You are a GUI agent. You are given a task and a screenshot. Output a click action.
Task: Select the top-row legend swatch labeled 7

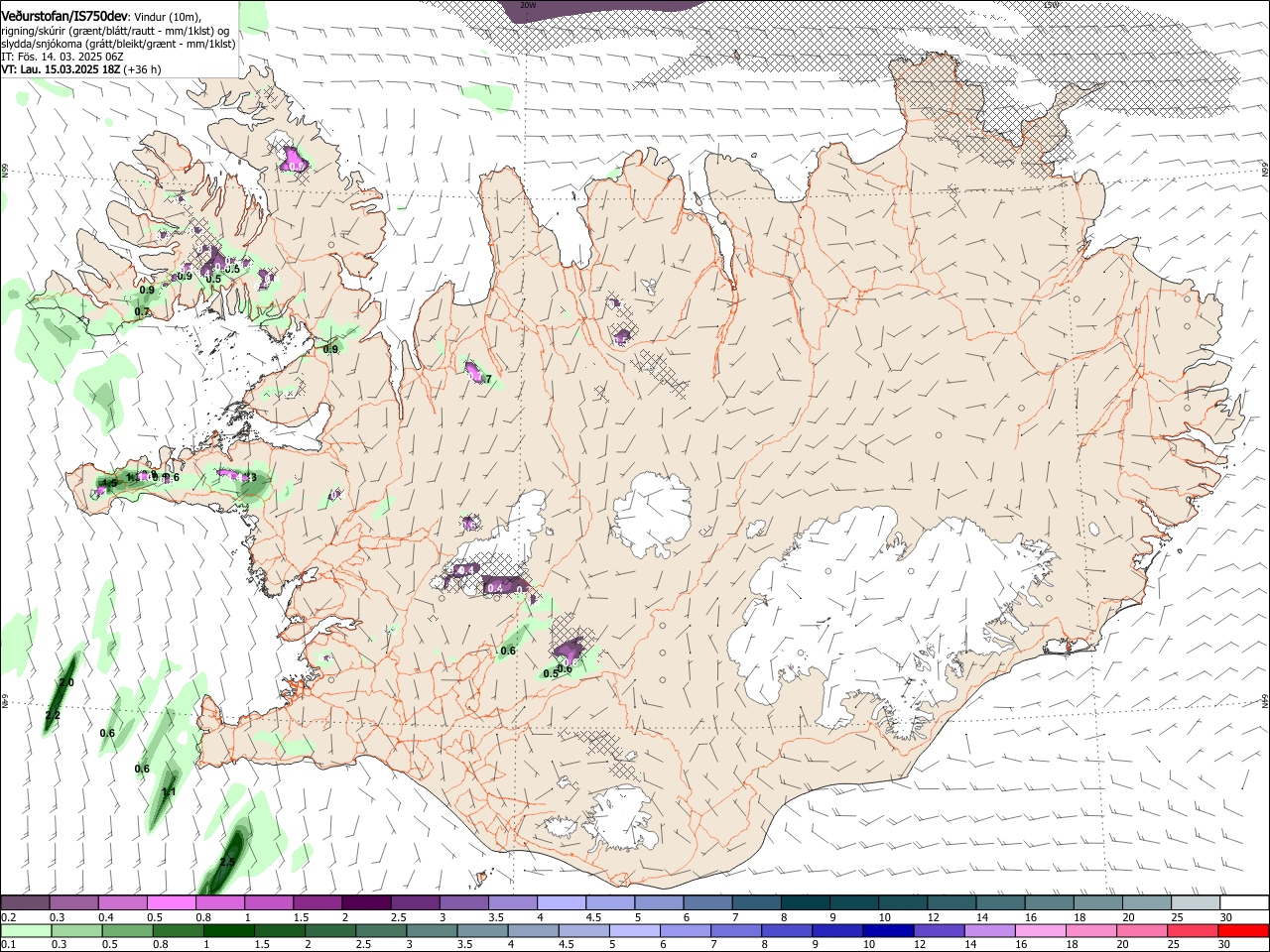756,903
